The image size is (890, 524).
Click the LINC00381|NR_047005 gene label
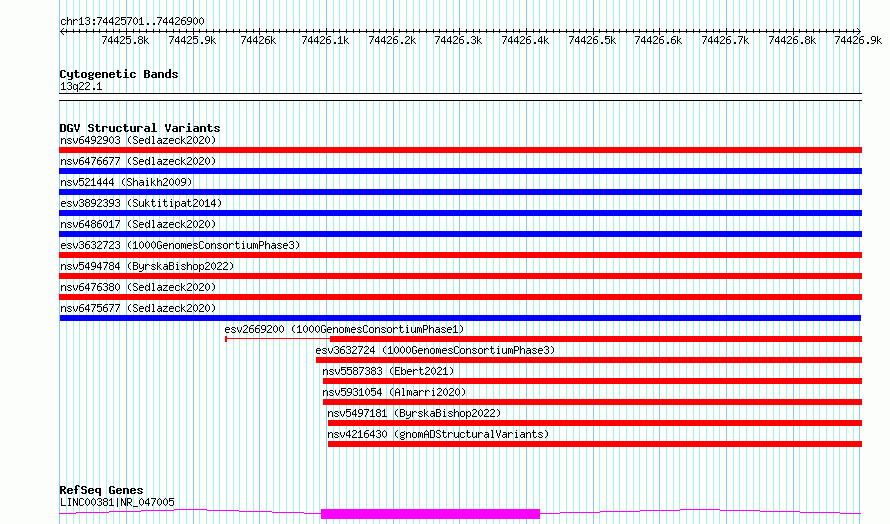117,502
